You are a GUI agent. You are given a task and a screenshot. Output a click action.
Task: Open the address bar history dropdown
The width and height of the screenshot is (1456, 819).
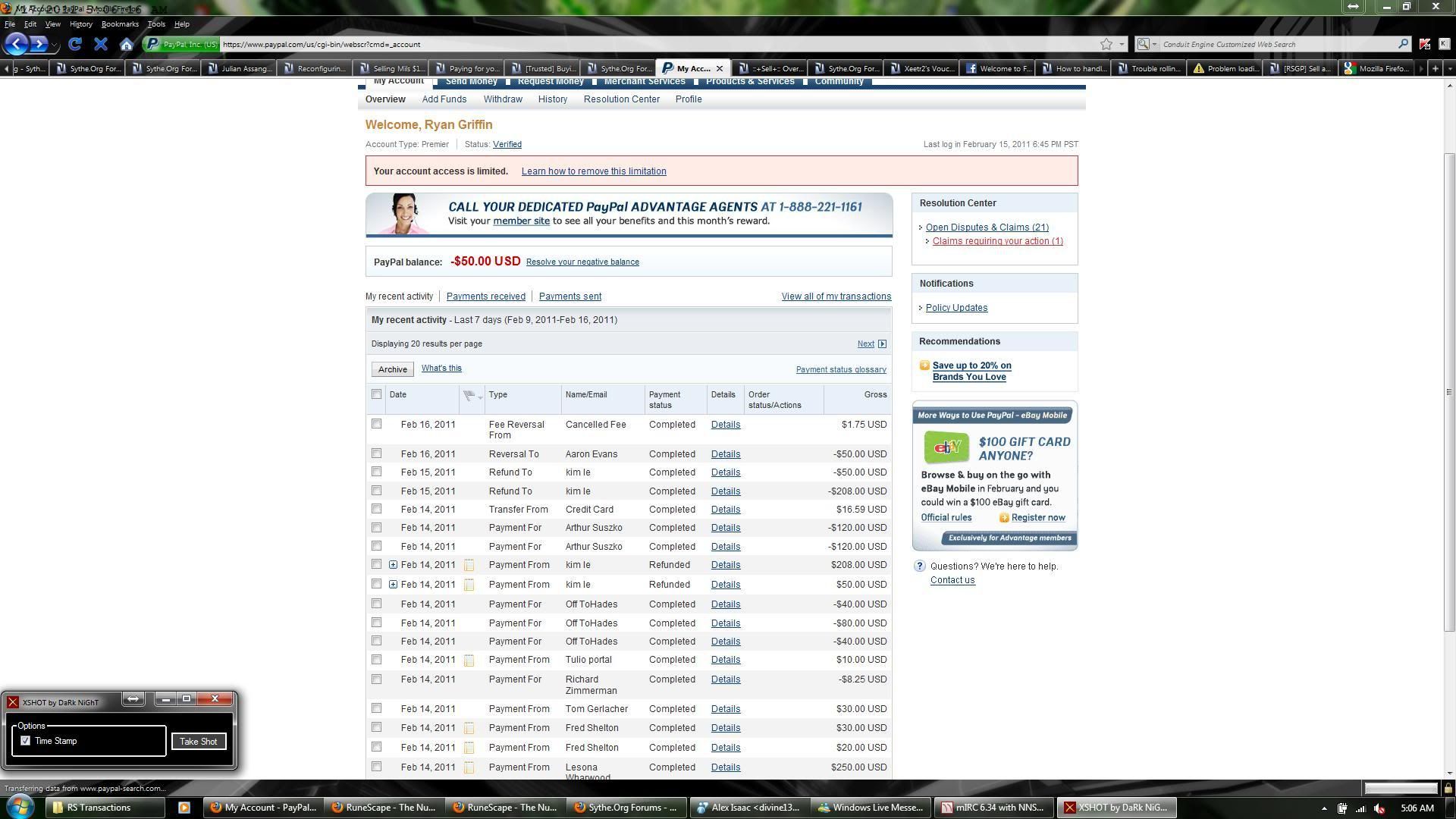click(x=1122, y=44)
